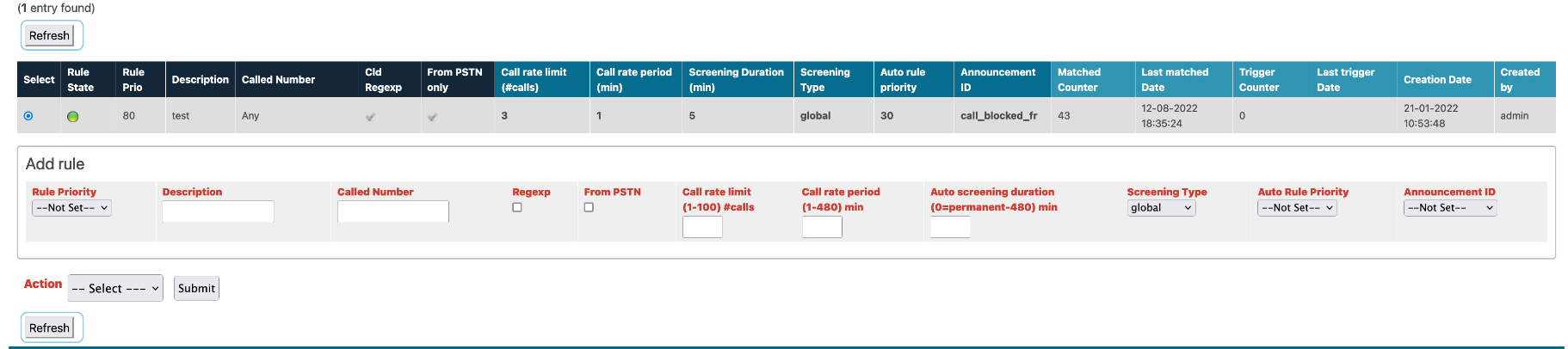Screen dimensions: 1568x349
Task: Click the Called Number input field
Action: point(392,211)
